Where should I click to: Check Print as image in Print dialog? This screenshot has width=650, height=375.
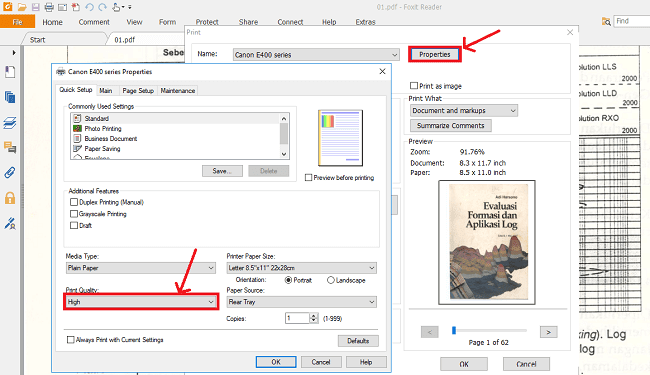(414, 86)
